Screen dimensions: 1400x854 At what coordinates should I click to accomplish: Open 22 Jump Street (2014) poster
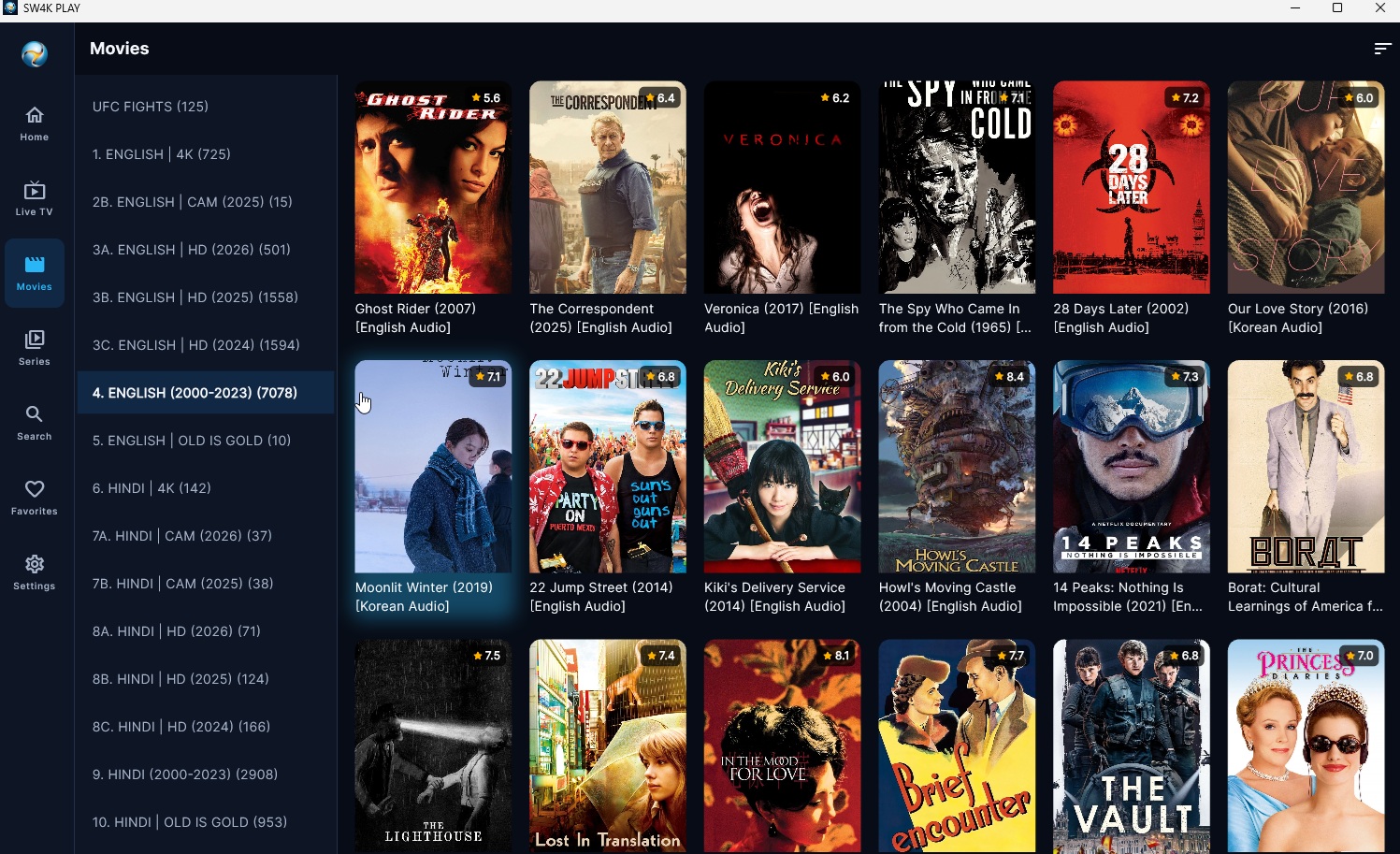(608, 467)
